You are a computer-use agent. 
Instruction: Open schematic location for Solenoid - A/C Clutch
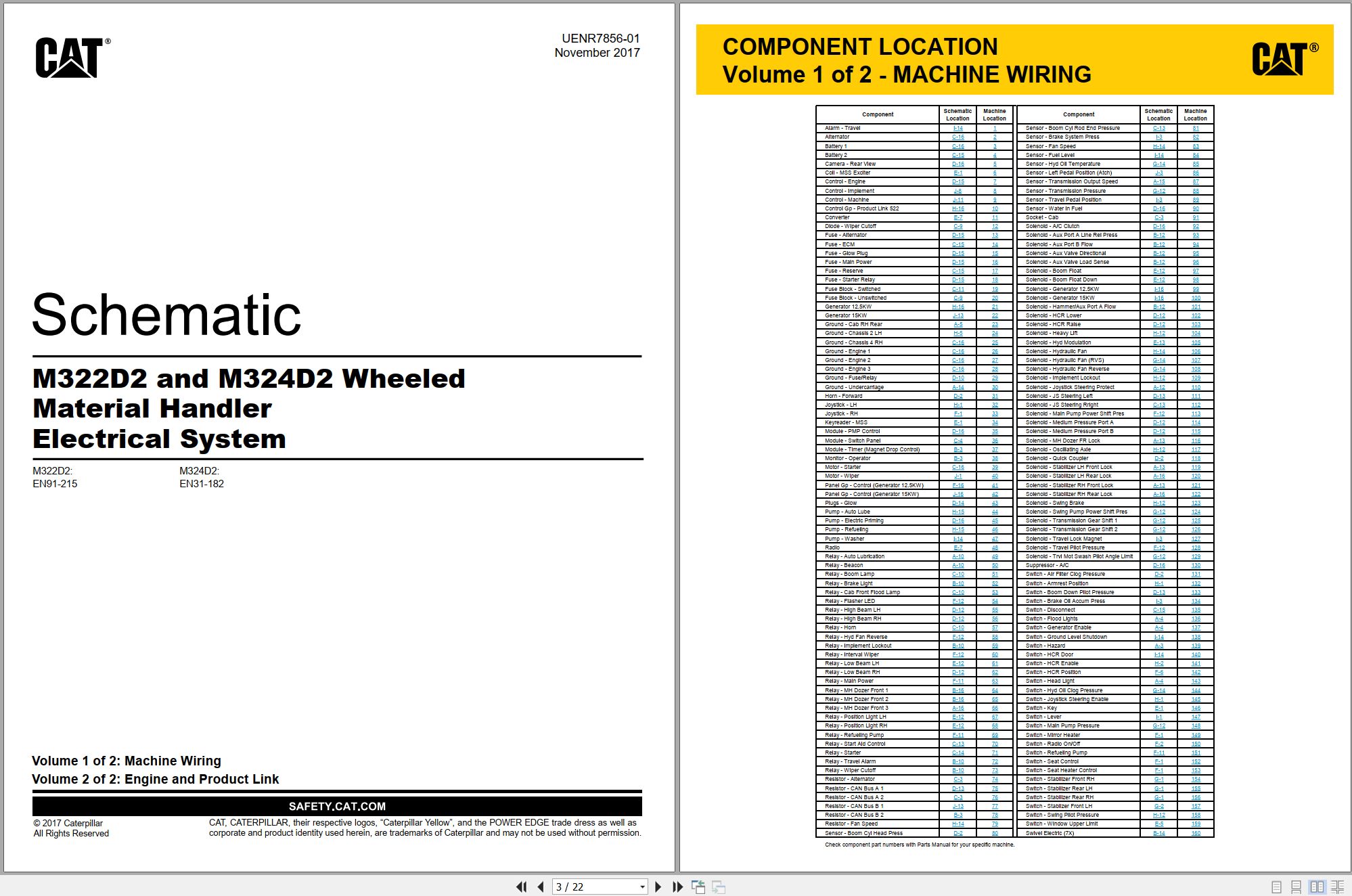coord(1158,226)
